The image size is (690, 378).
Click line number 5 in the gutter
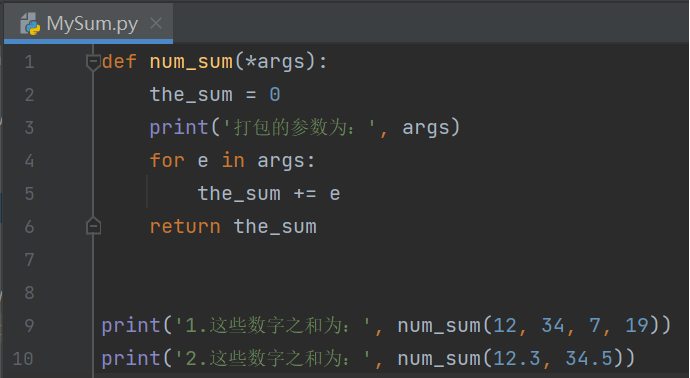pyautogui.click(x=29, y=194)
